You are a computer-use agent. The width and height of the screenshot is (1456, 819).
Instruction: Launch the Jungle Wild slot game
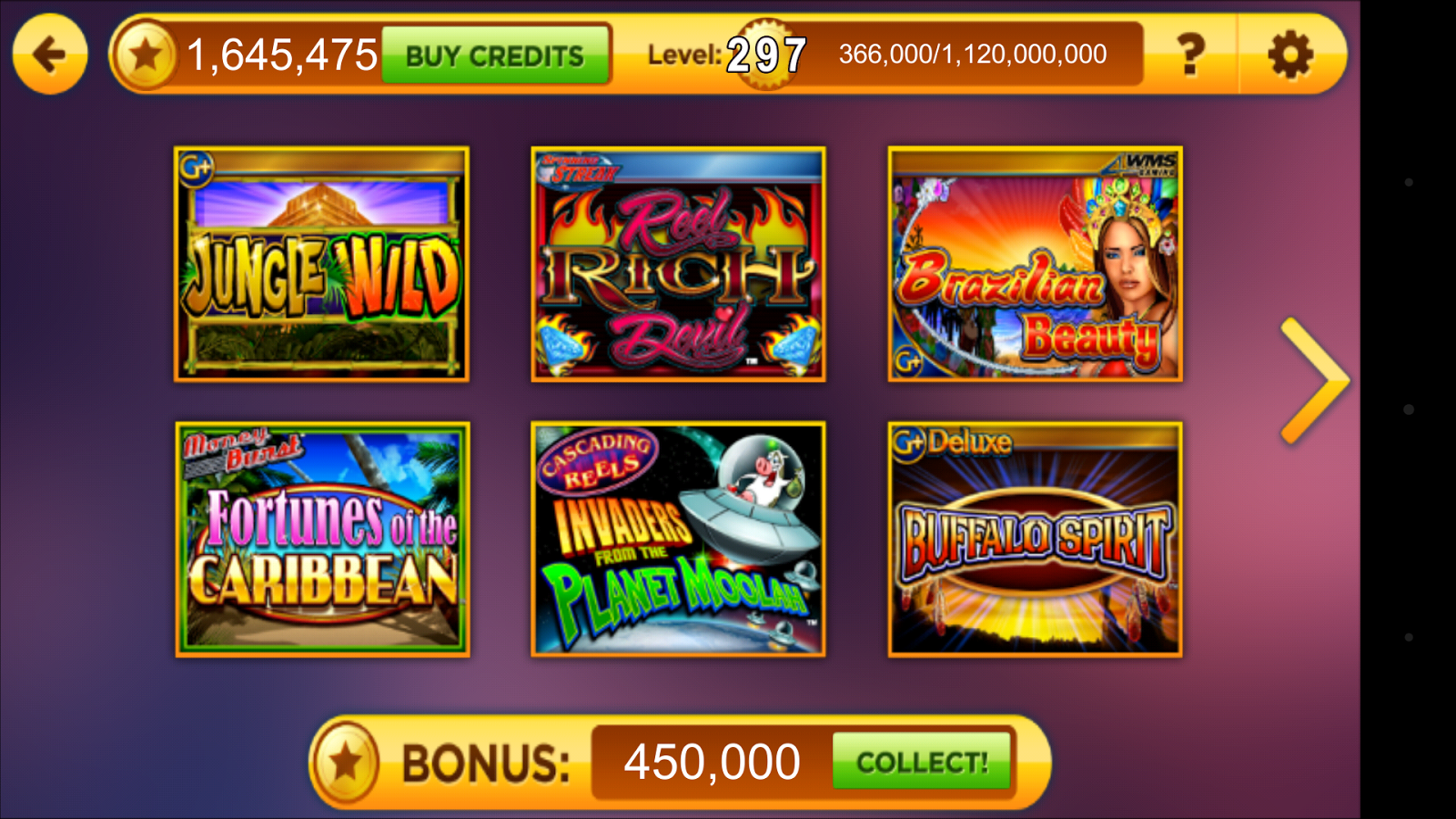[321, 264]
